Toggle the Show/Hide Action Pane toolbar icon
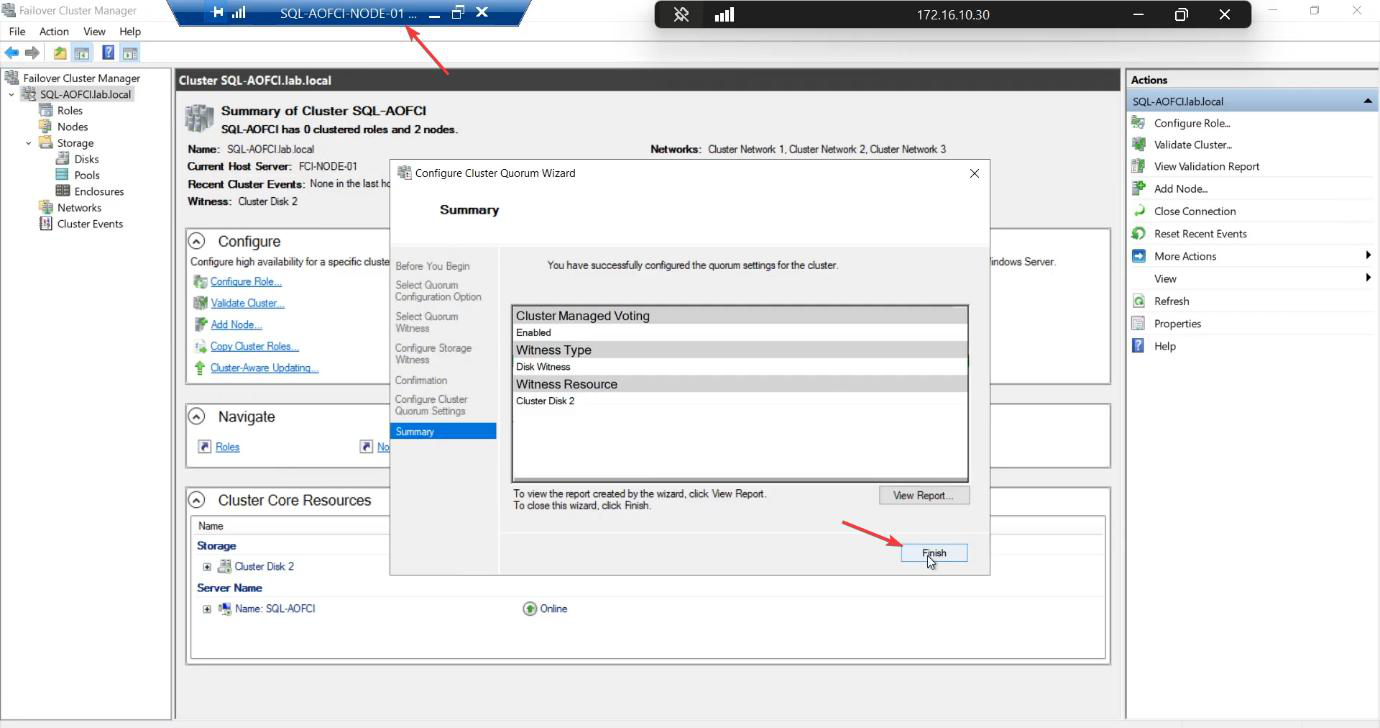Screen dimensions: 1380x728 (x=130, y=53)
